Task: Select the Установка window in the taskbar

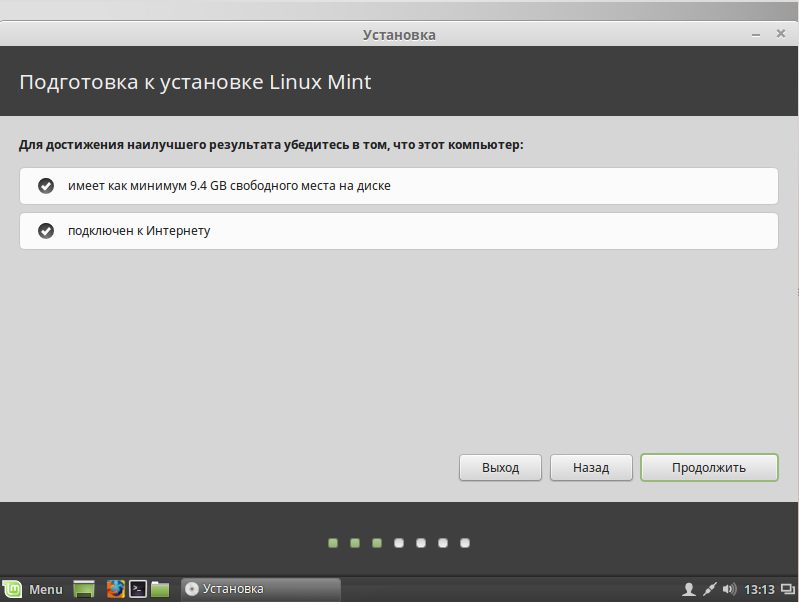Action: tap(260, 589)
